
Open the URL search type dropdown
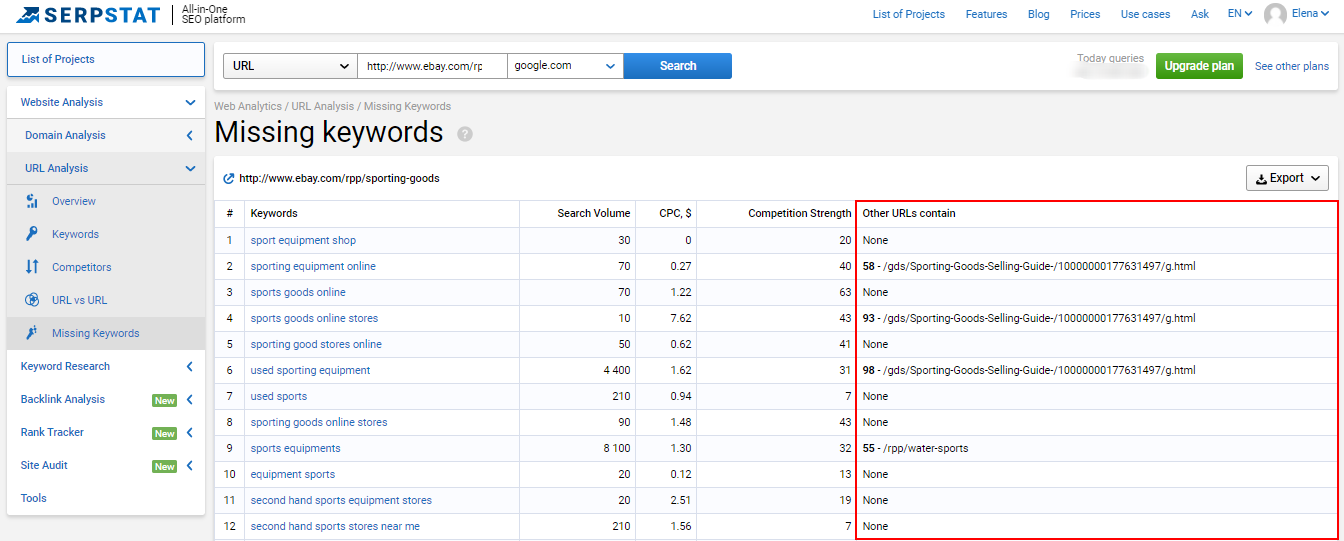click(290, 66)
